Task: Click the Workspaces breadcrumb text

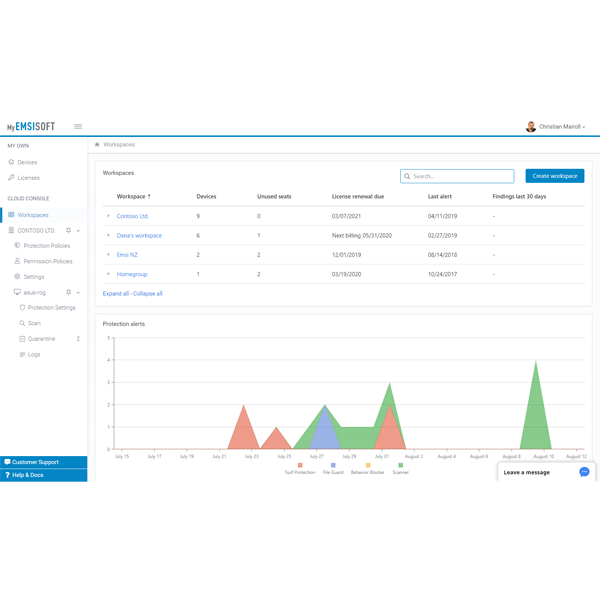Action: pyautogui.click(x=119, y=145)
